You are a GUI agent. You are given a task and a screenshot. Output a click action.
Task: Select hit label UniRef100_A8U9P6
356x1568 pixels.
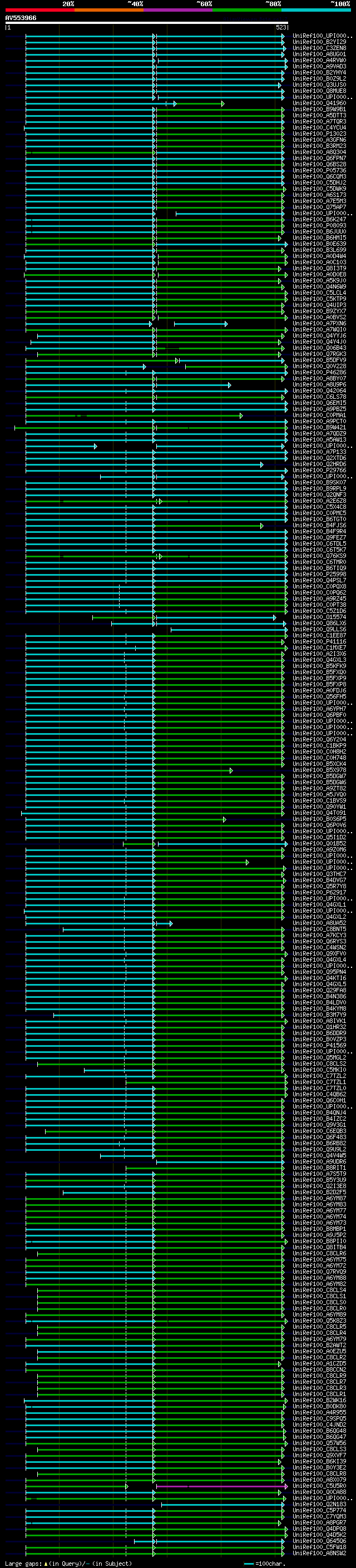(319, 385)
